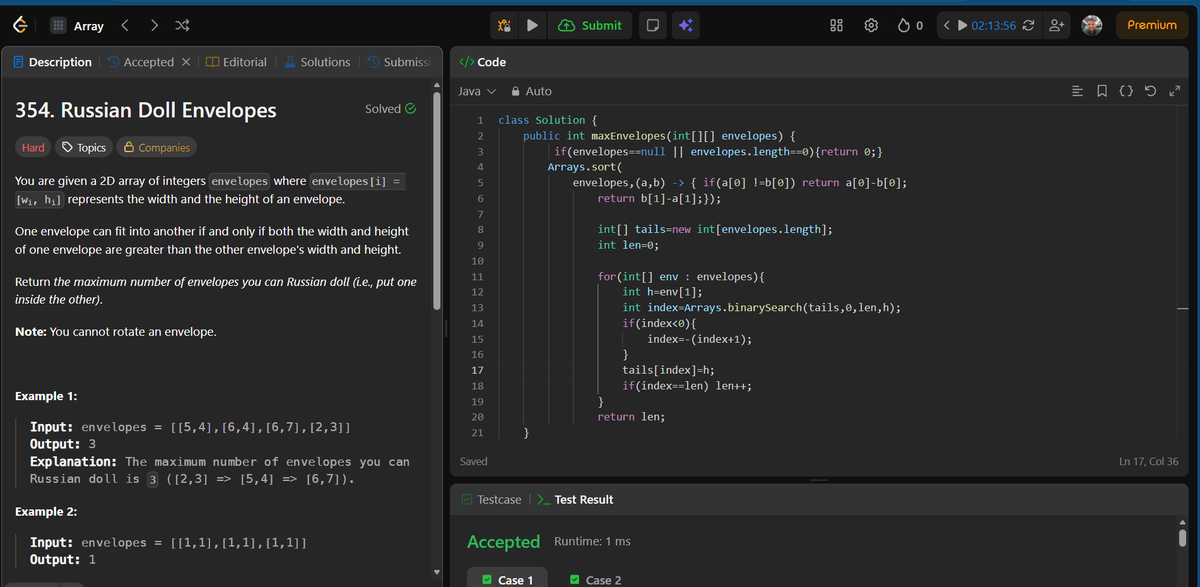Open the layout grid icon
The height and width of the screenshot is (587, 1200).
837,26
